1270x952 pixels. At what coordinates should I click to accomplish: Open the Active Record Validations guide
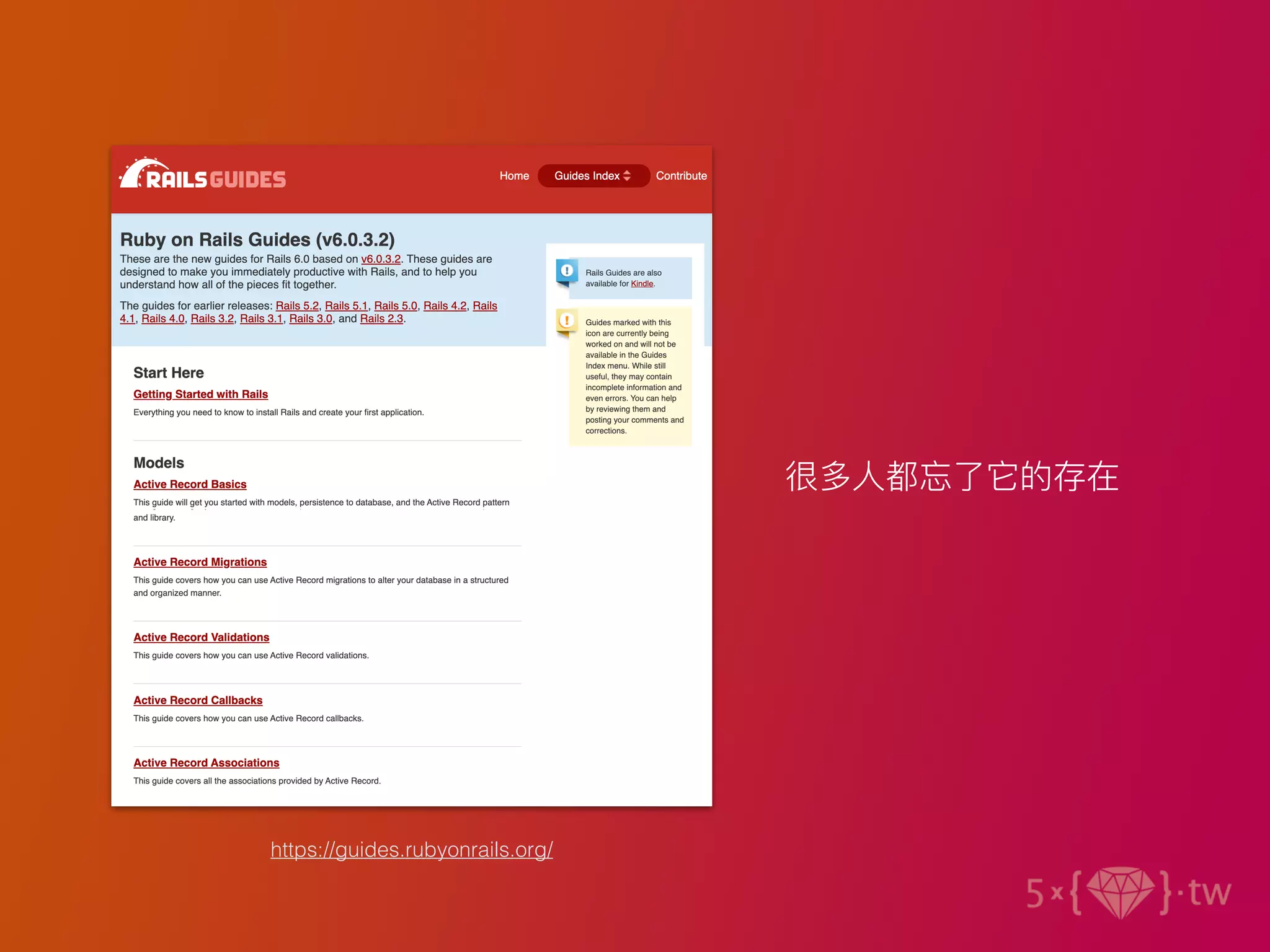[x=201, y=637]
